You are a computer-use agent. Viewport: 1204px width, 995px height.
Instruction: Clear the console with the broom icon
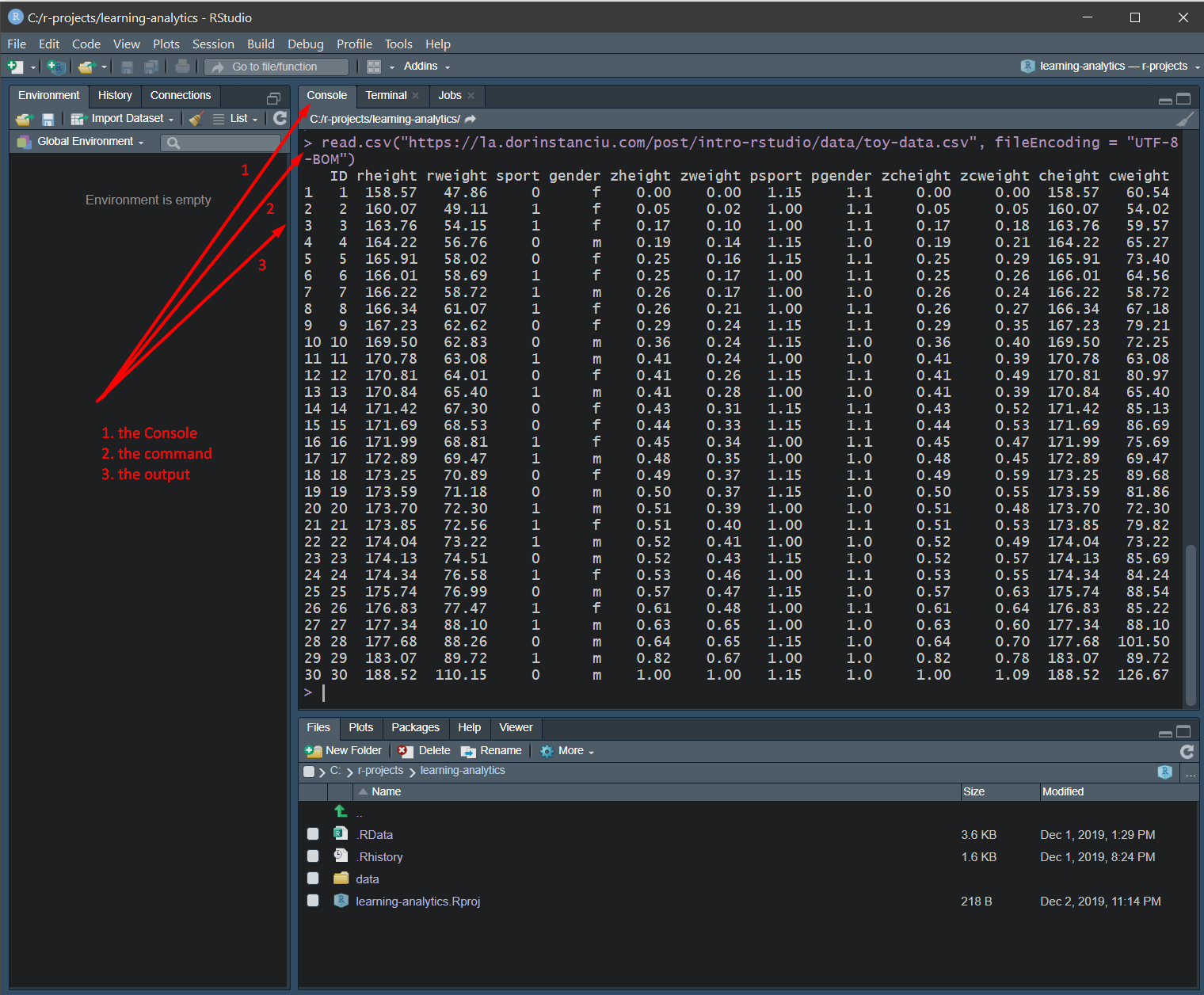point(1185,119)
